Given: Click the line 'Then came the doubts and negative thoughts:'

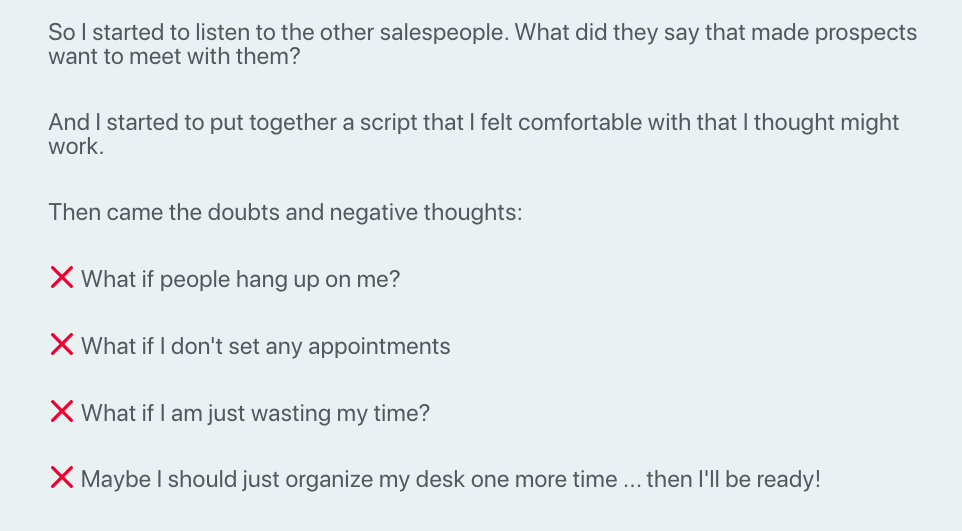Looking at the screenshot, I should pos(285,212).
